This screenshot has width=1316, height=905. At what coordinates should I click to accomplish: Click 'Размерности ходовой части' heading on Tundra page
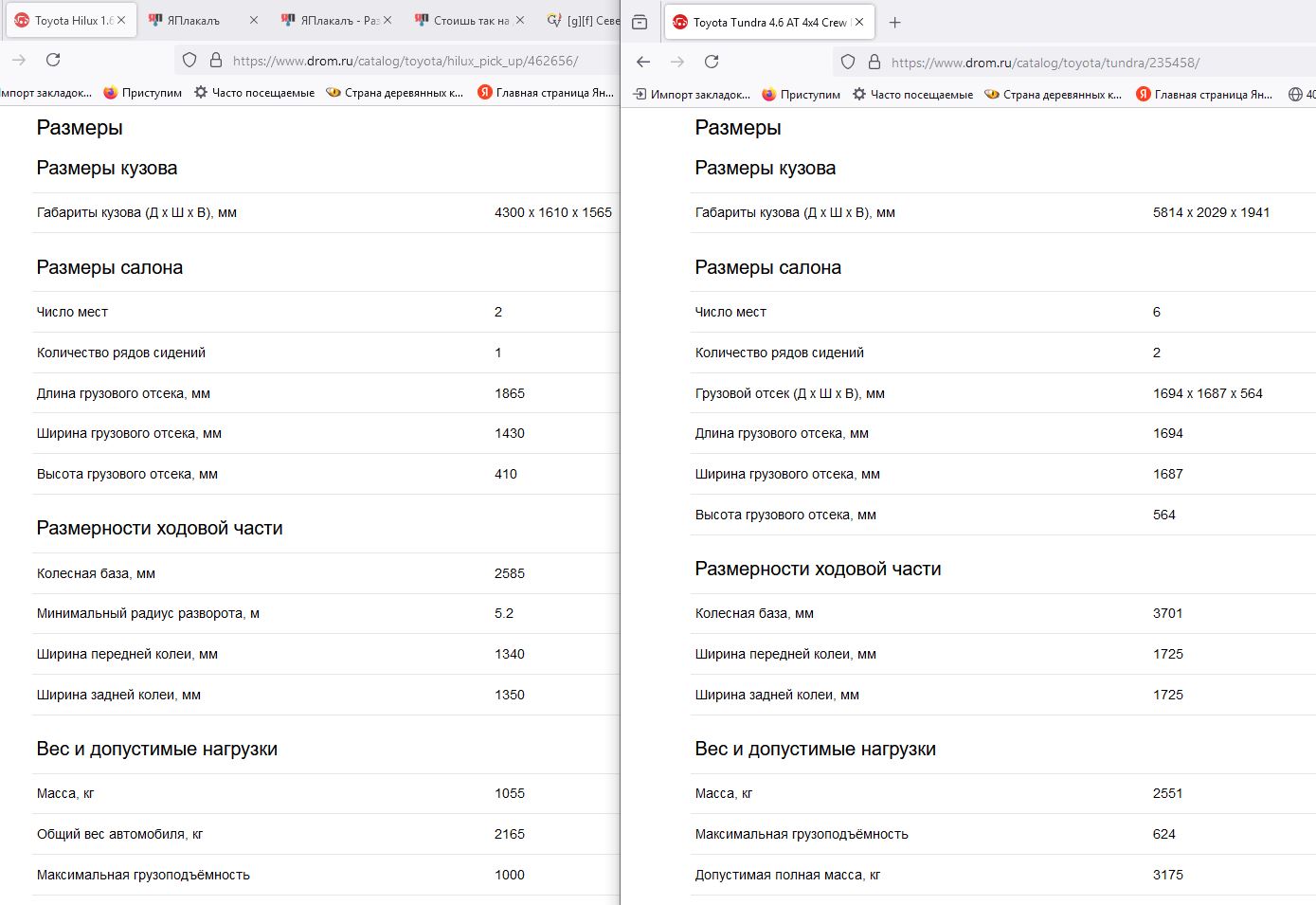pyautogui.click(x=819, y=569)
